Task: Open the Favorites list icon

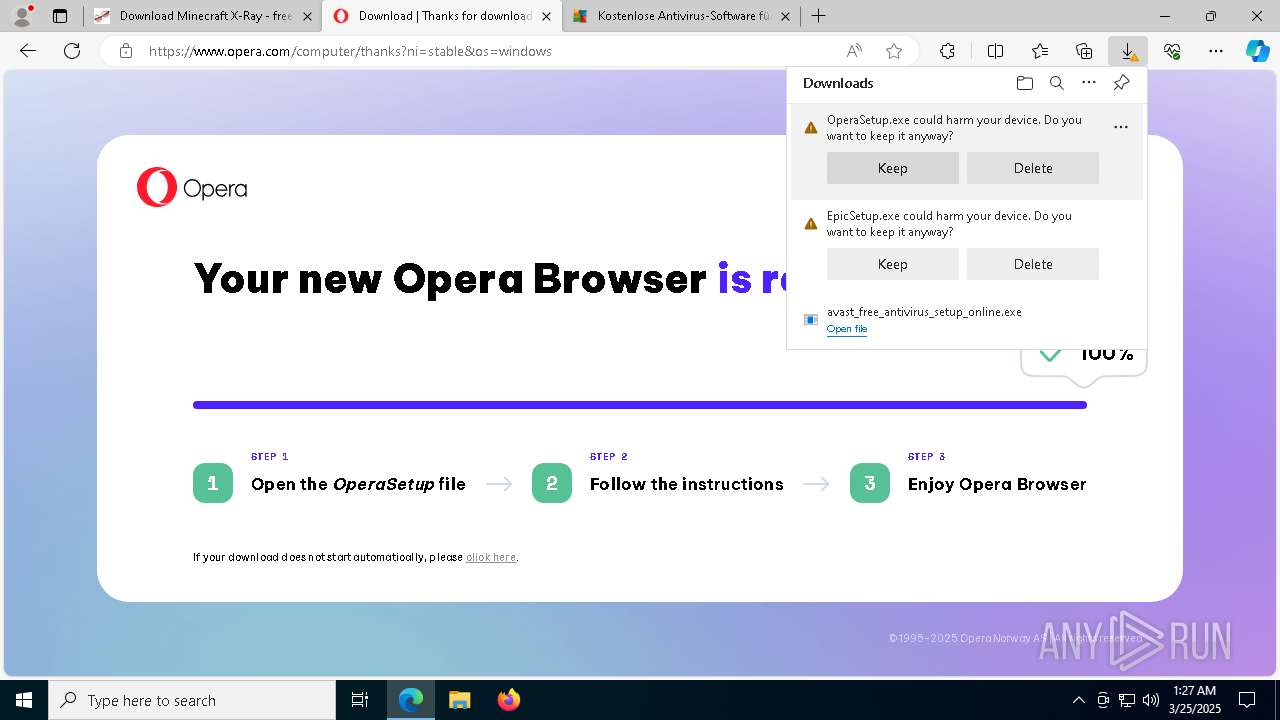Action: click(1040, 51)
